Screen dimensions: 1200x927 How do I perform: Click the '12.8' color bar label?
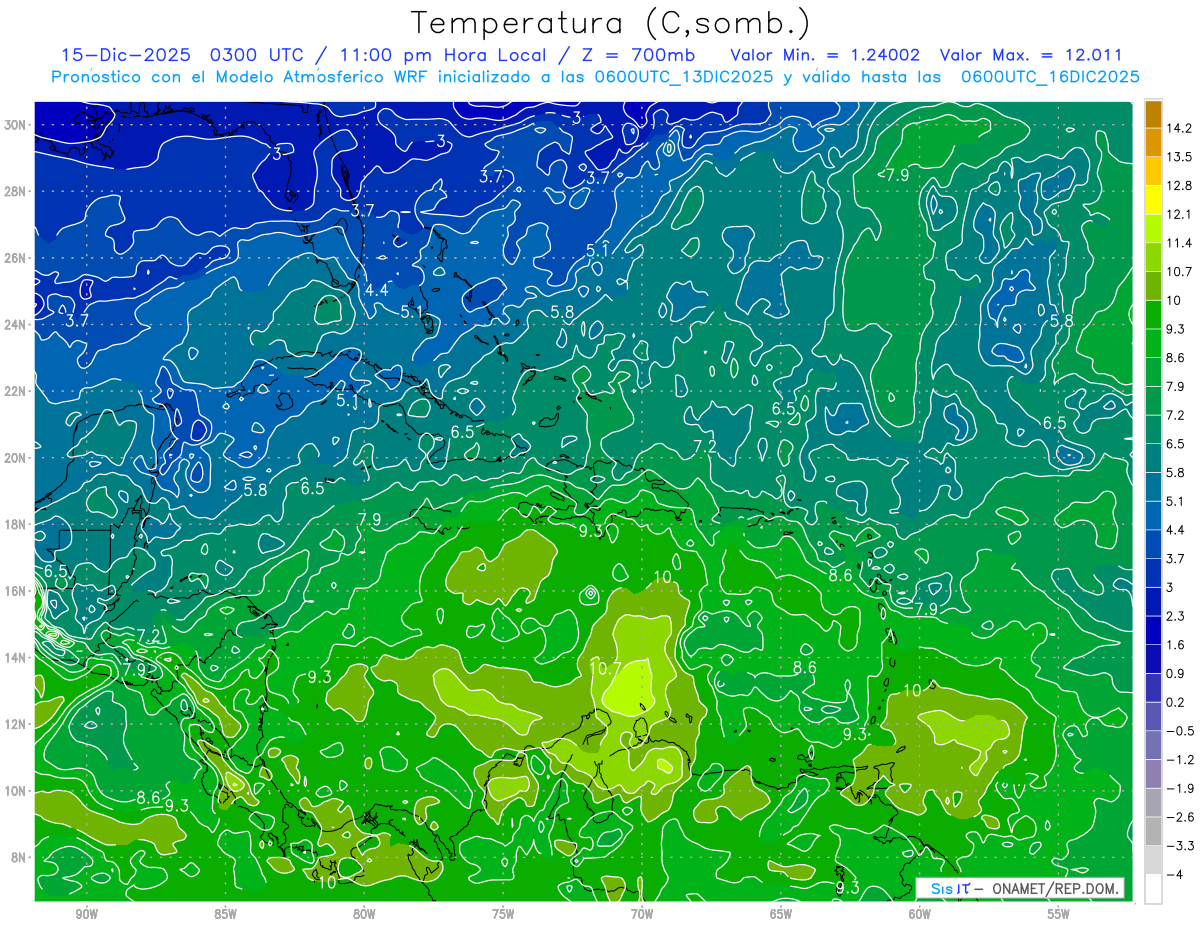pyautogui.click(x=1178, y=186)
